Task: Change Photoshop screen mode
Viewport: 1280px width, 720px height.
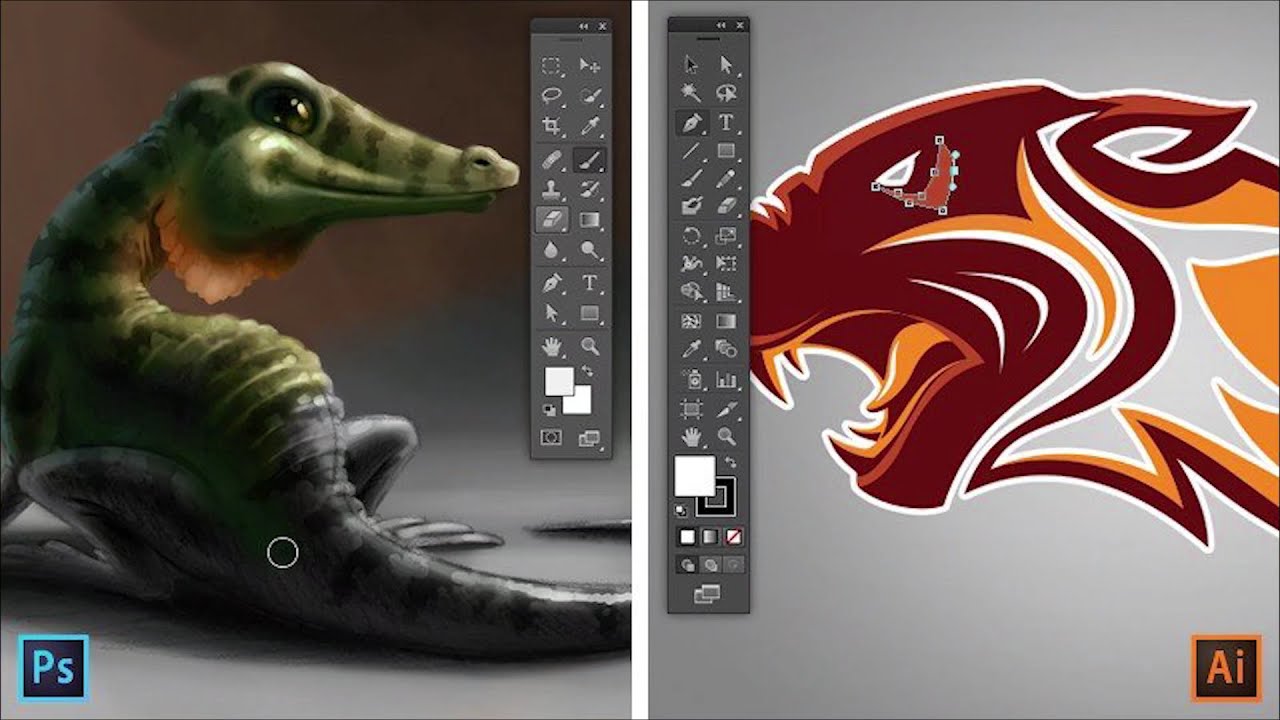Action: click(x=589, y=438)
